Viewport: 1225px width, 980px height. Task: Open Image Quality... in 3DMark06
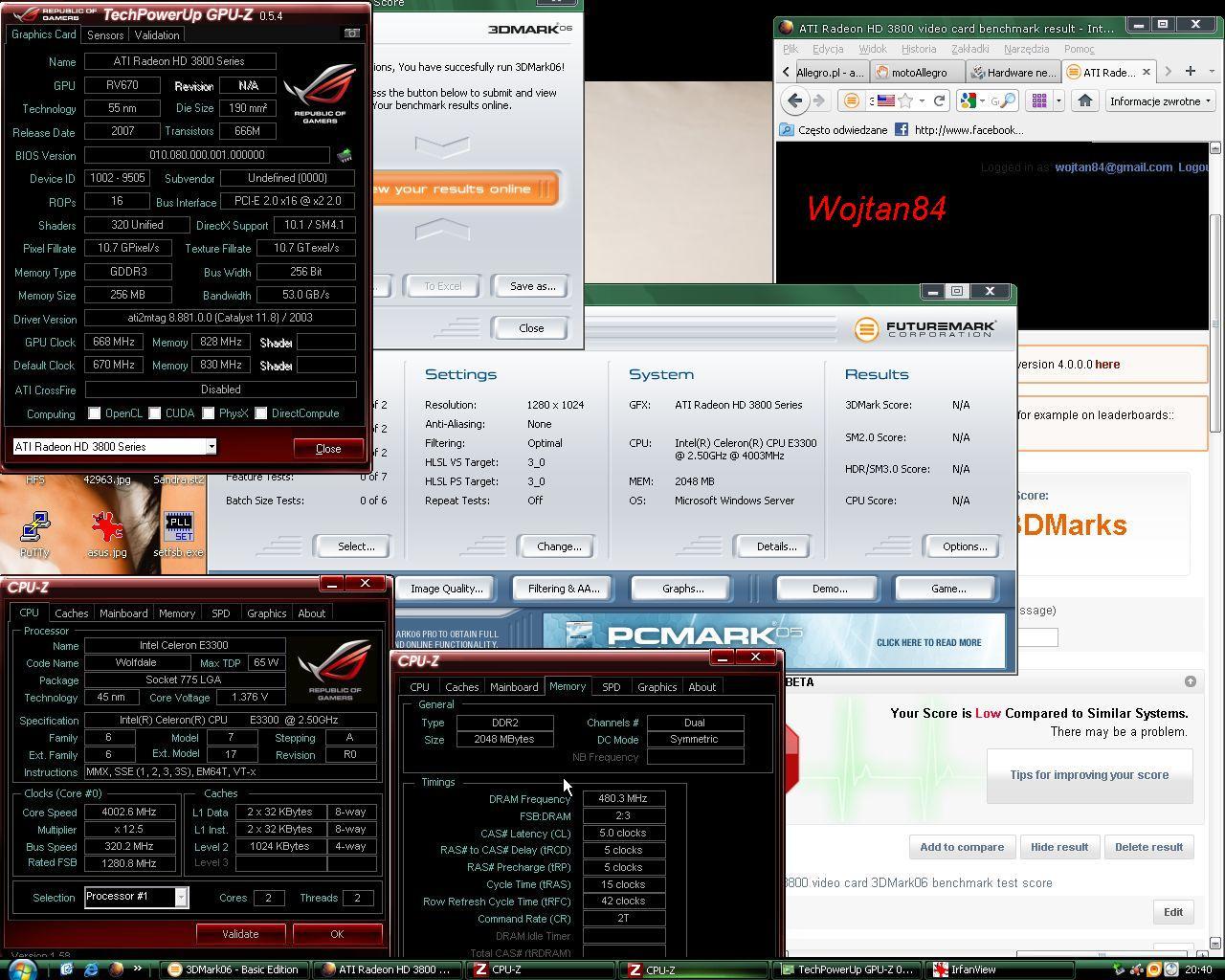click(x=446, y=589)
